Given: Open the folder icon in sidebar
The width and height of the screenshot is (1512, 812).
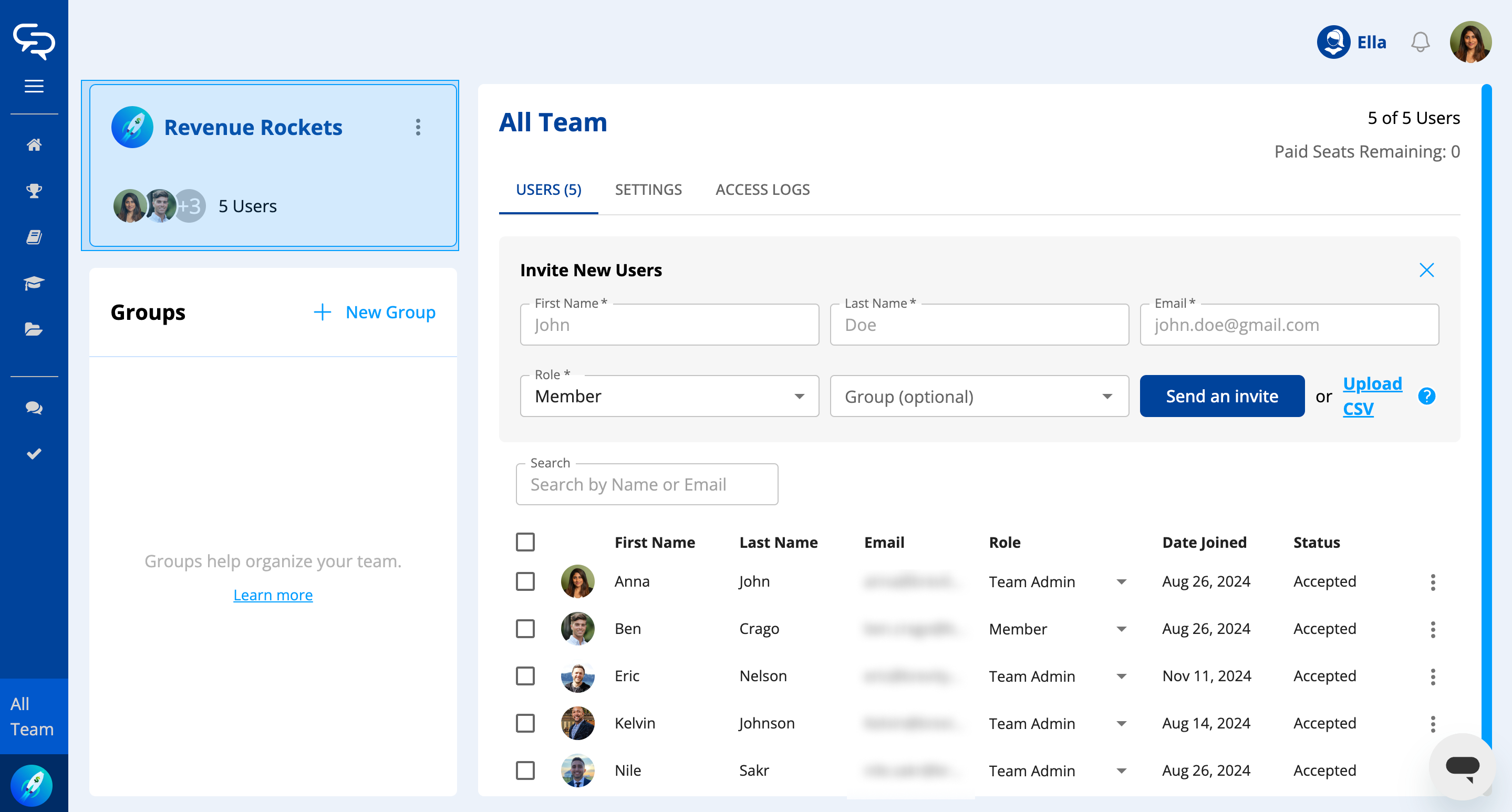Looking at the screenshot, I should tap(34, 329).
